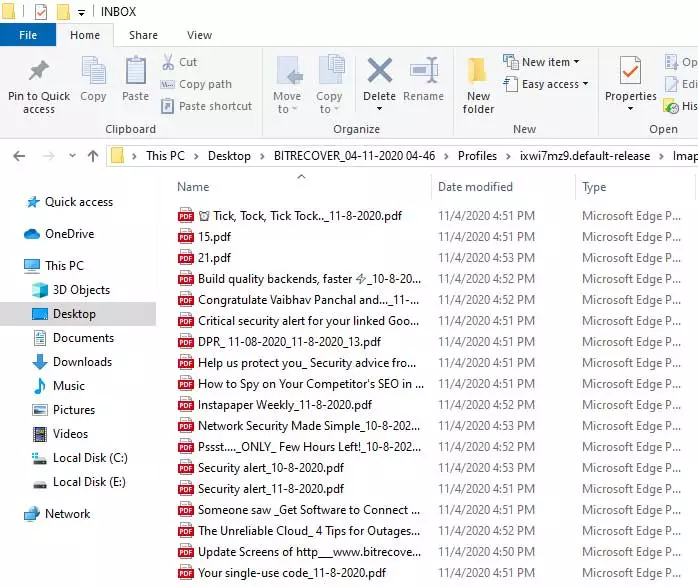Click the Up arrow navigation button
Image resolution: width=698 pixels, height=587 pixels.
tap(93, 156)
